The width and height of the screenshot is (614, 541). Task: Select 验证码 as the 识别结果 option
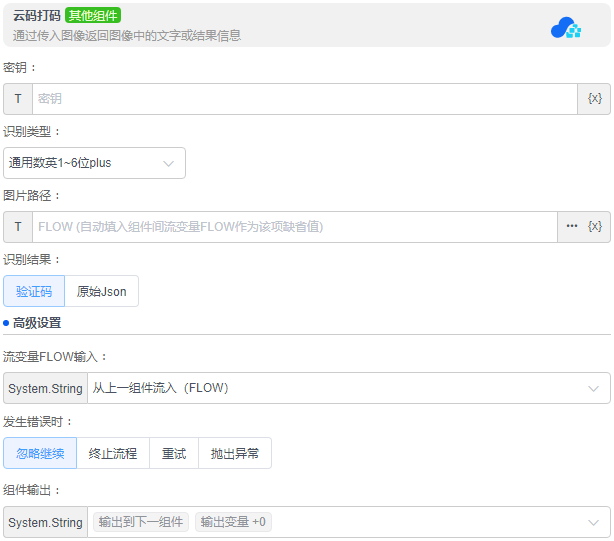click(34, 291)
